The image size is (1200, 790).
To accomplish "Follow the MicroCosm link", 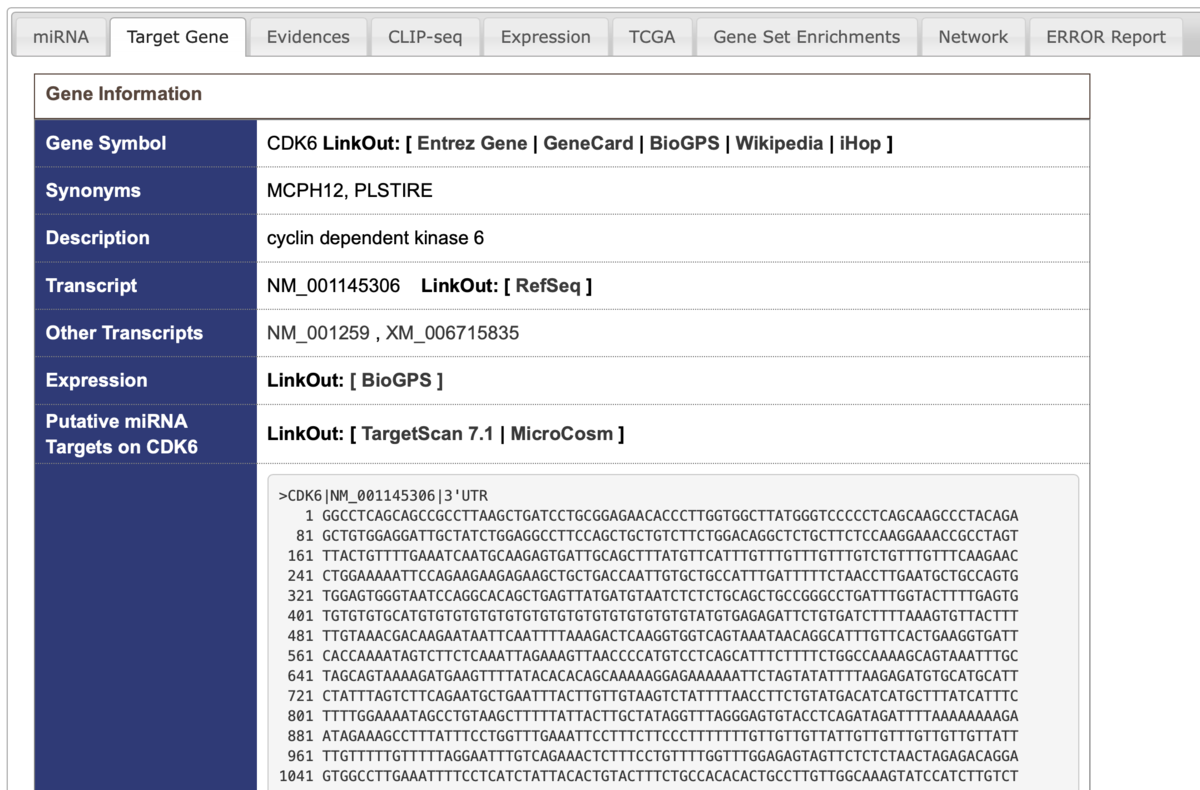I will [563, 434].
